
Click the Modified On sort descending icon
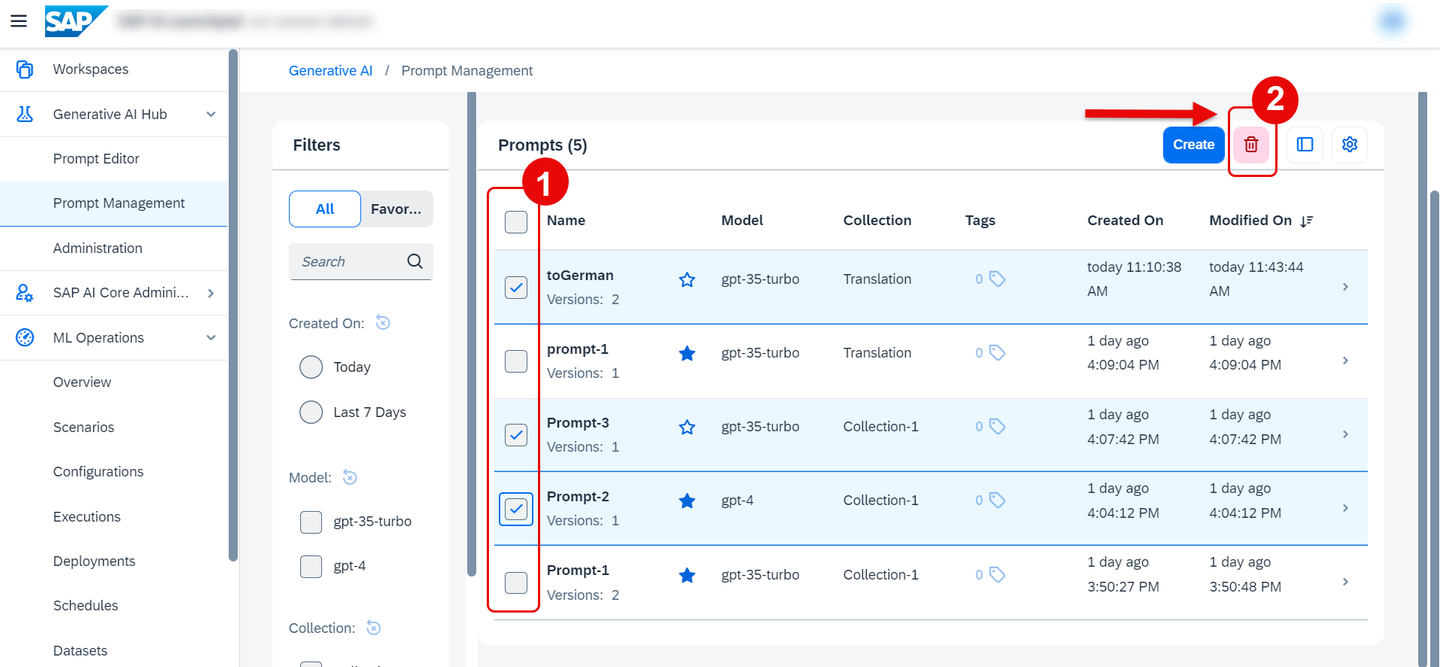(x=1306, y=221)
